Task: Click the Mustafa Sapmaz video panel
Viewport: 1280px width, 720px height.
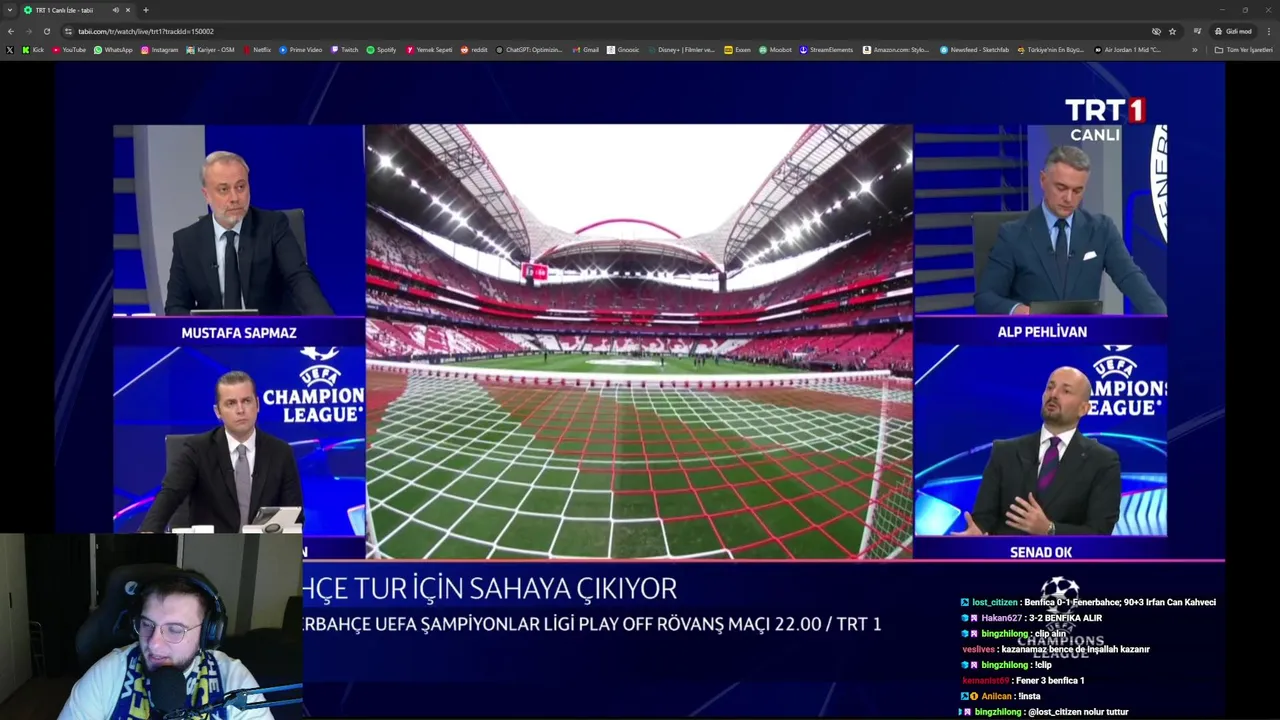Action: (238, 220)
